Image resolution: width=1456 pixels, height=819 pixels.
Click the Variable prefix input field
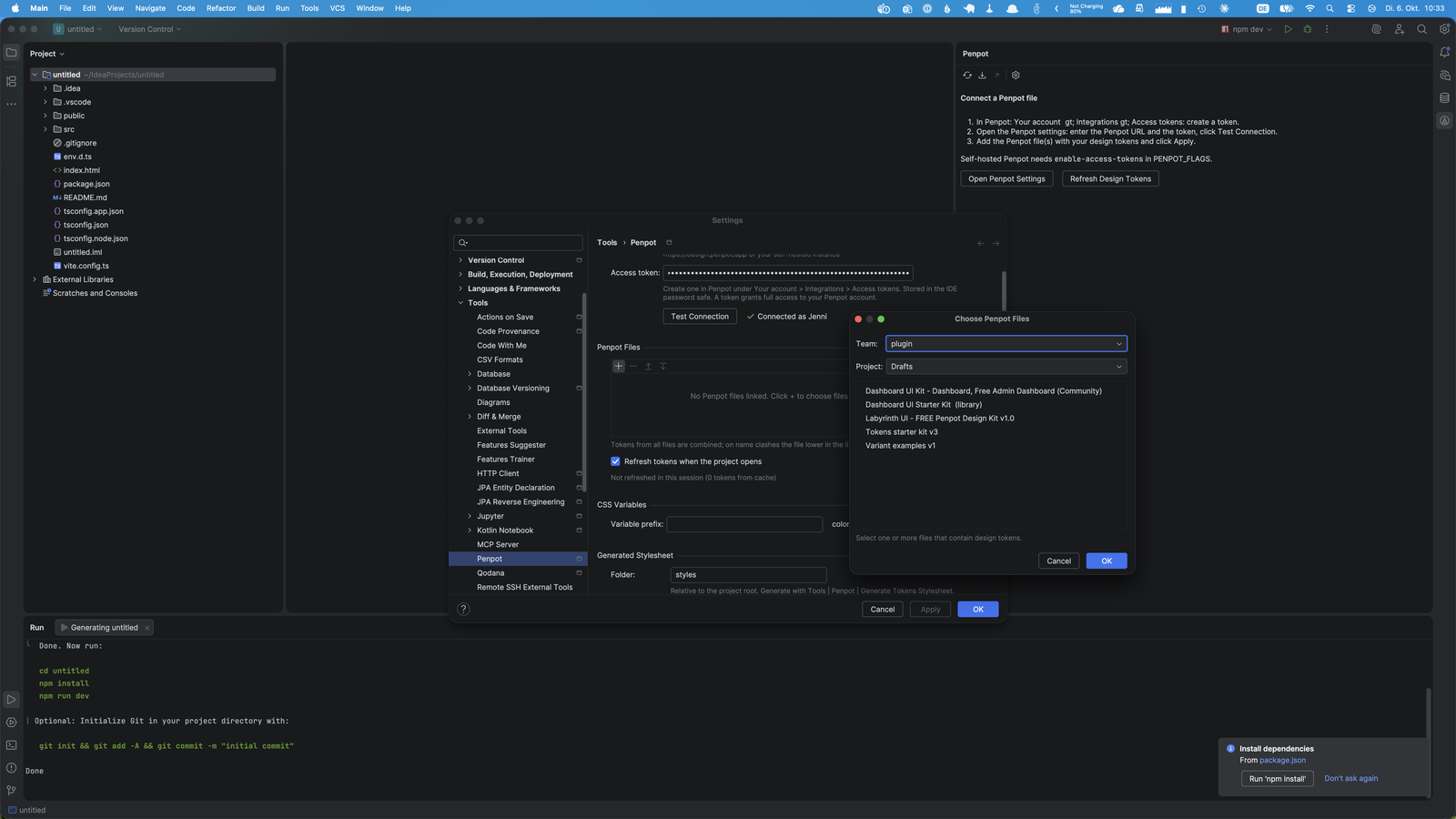tap(744, 524)
